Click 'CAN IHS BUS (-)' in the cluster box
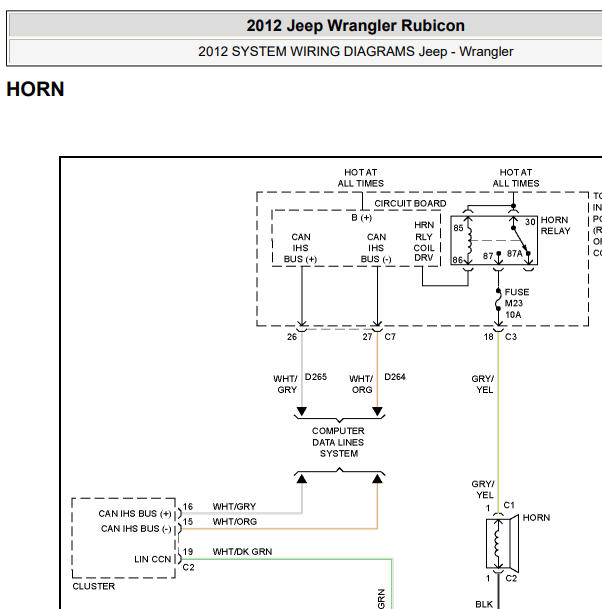 click(136, 529)
